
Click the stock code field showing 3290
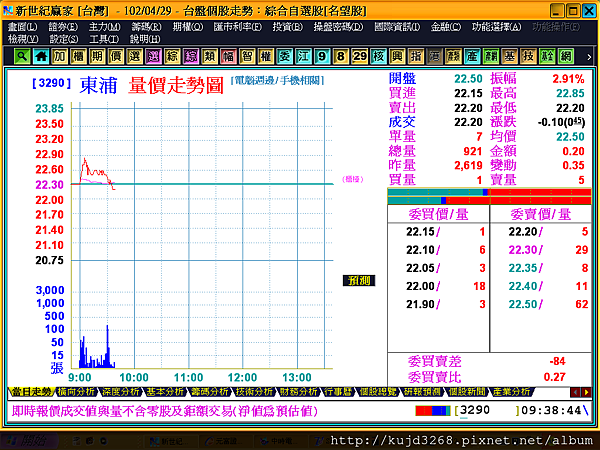pos(487,411)
